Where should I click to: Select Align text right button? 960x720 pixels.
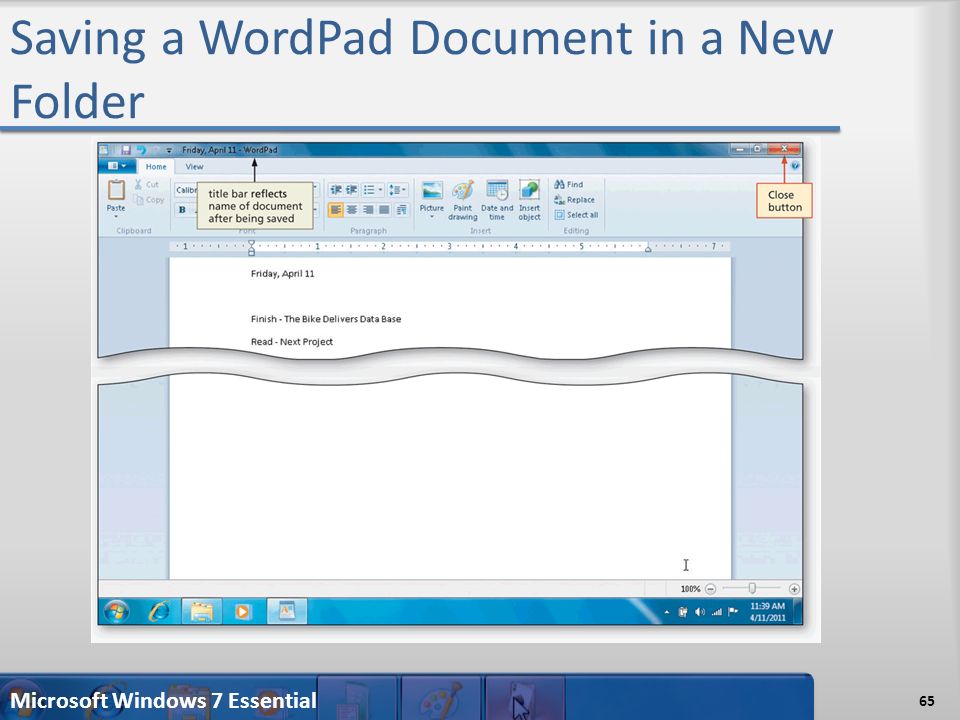[x=368, y=210]
